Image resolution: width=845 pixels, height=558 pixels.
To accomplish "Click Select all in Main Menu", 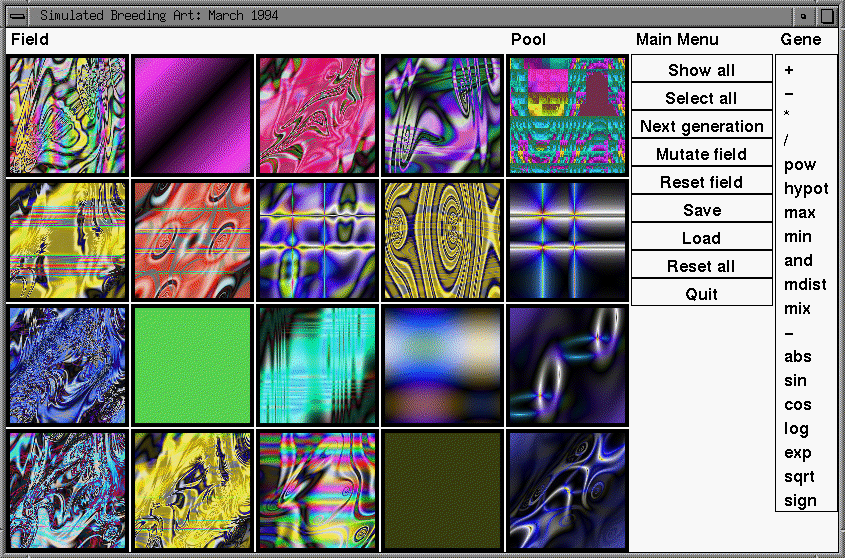I will click(701, 98).
